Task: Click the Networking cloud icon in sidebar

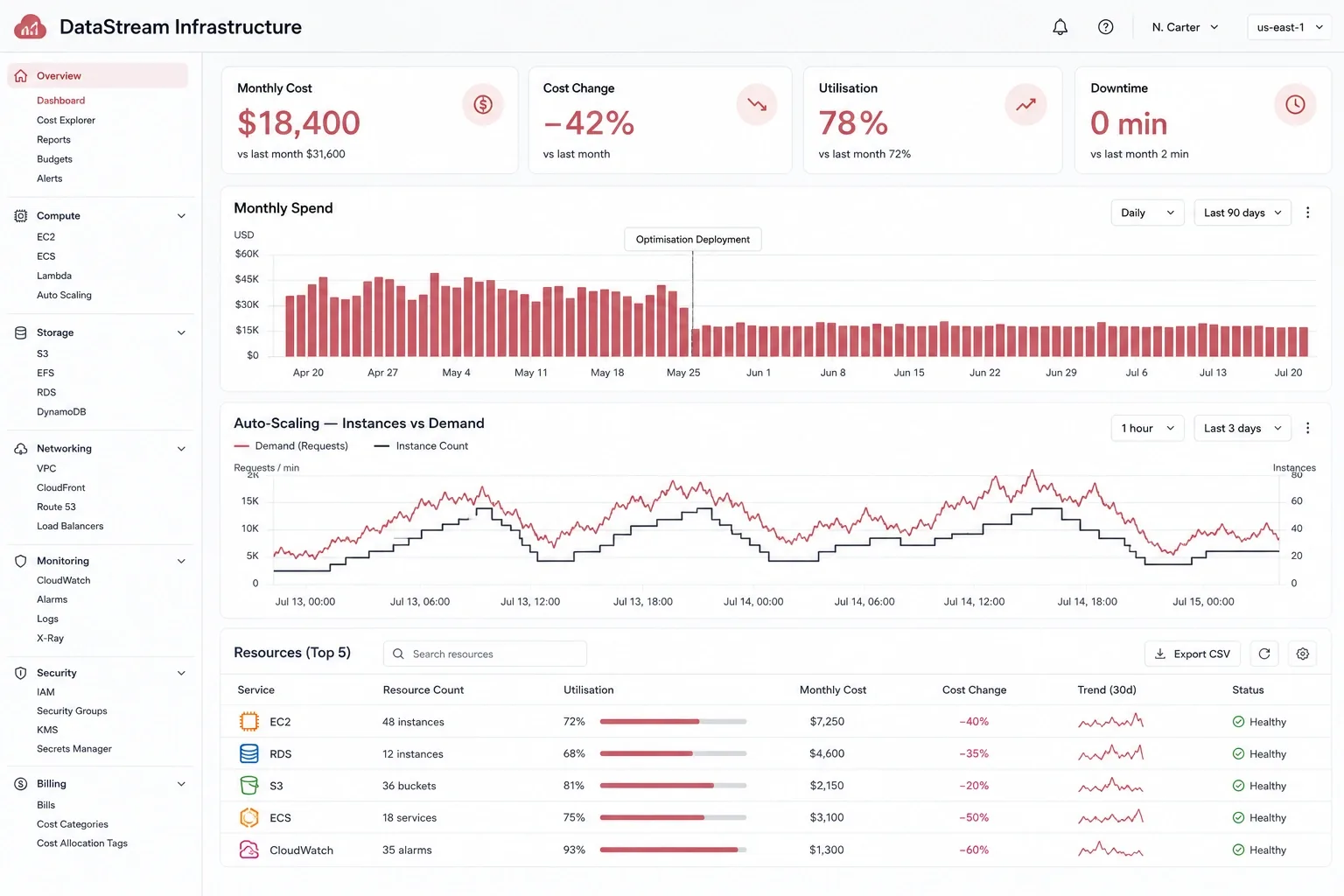Action: [x=21, y=448]
